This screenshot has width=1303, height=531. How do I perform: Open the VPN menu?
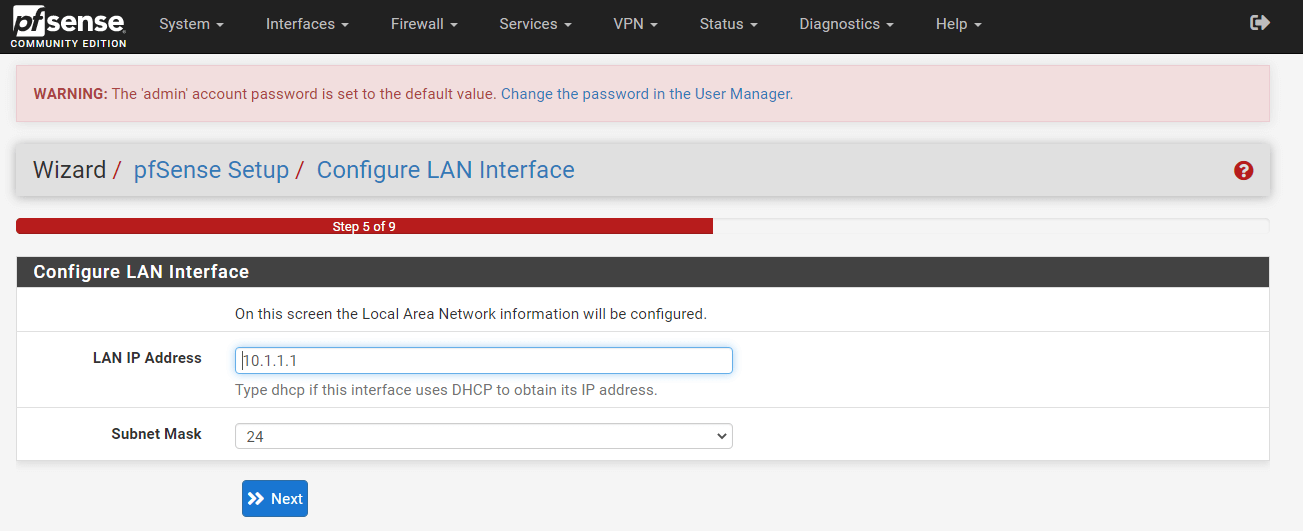tap(635, 24)
